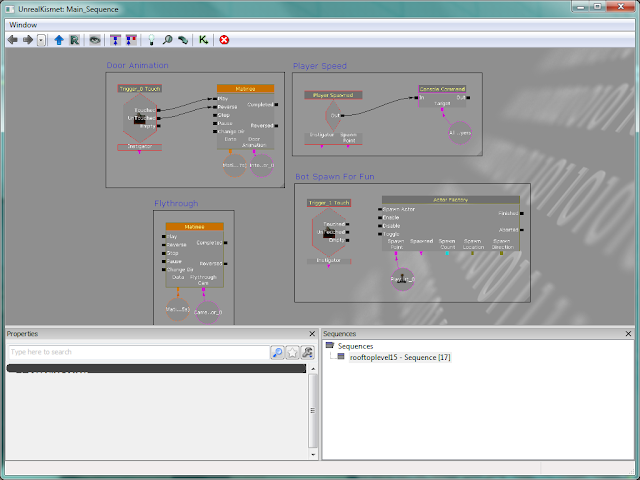Click the red X stop icon in toolbar
640x480 pixels.
[224, 40]
